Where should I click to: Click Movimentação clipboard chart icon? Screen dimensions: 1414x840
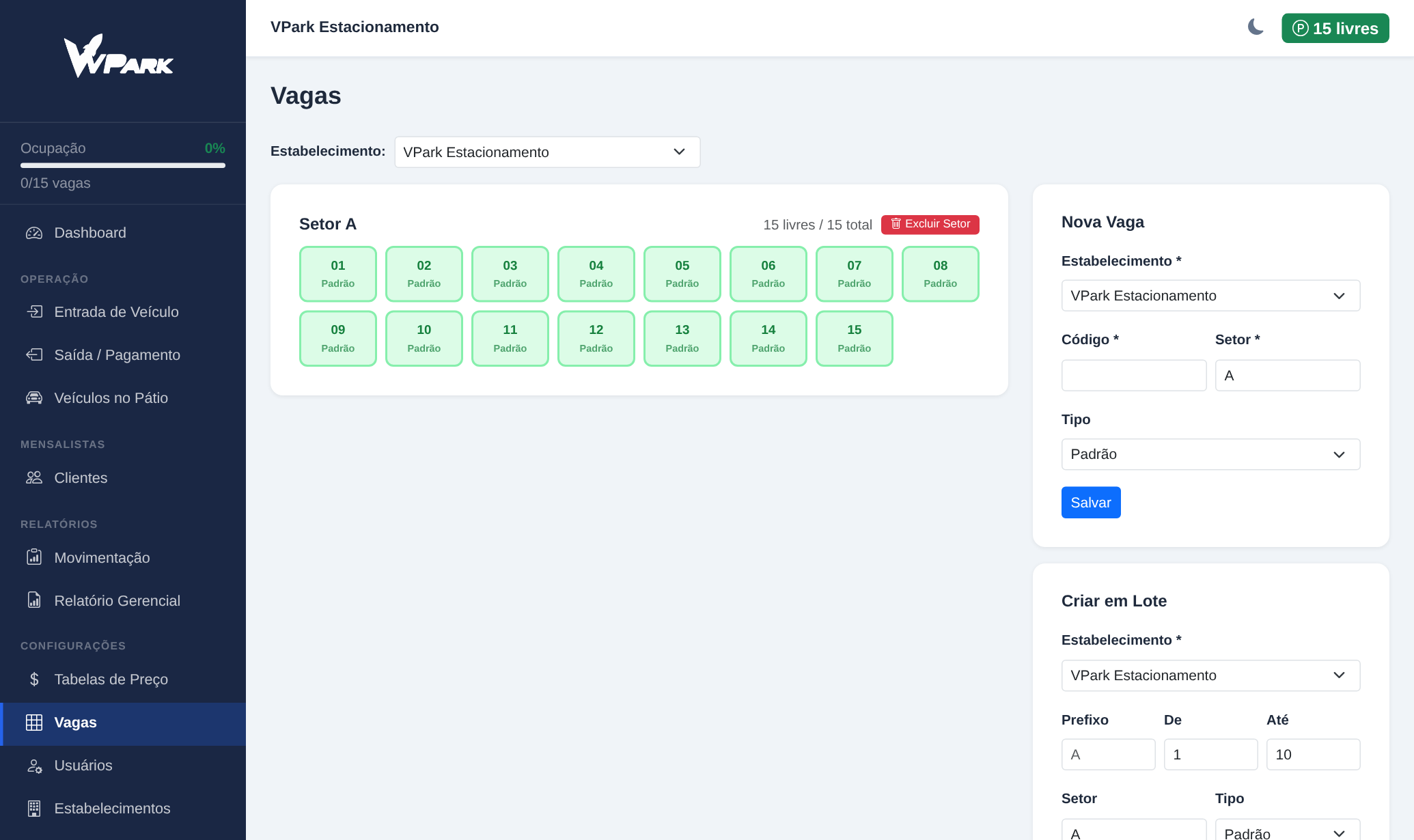pos(34,557)
